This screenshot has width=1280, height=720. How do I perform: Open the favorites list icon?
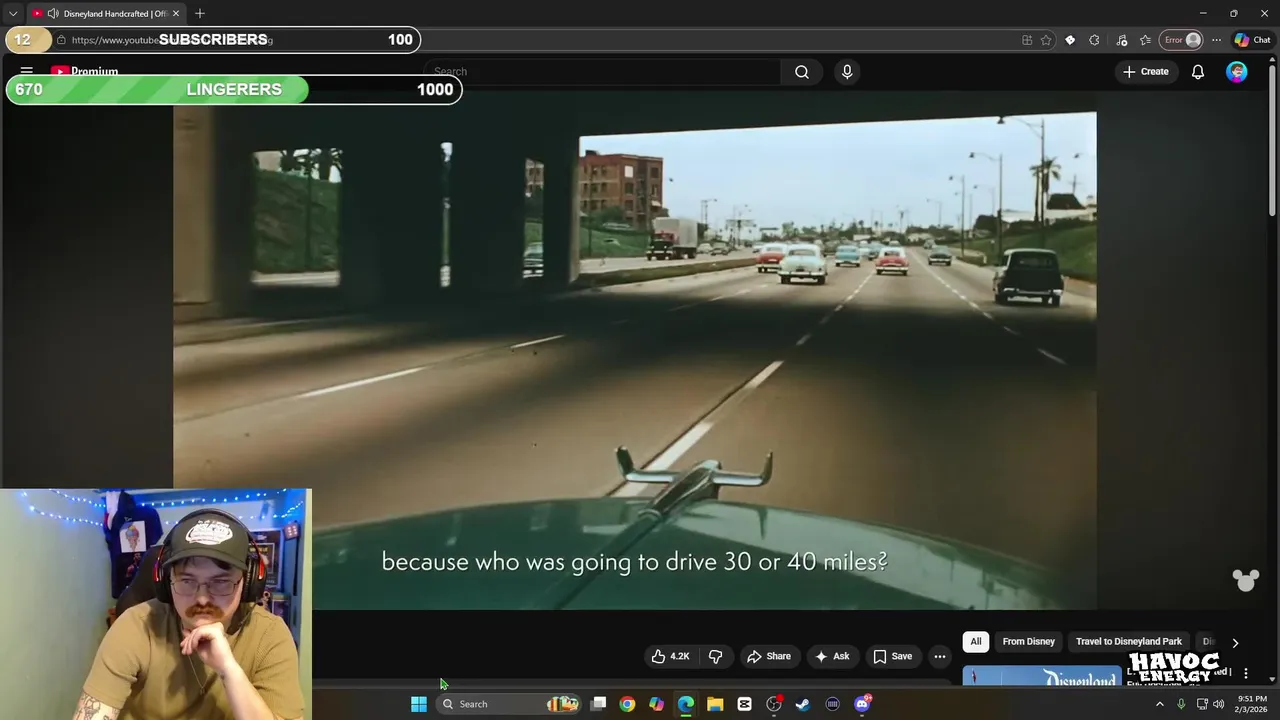pos(1145,40)
